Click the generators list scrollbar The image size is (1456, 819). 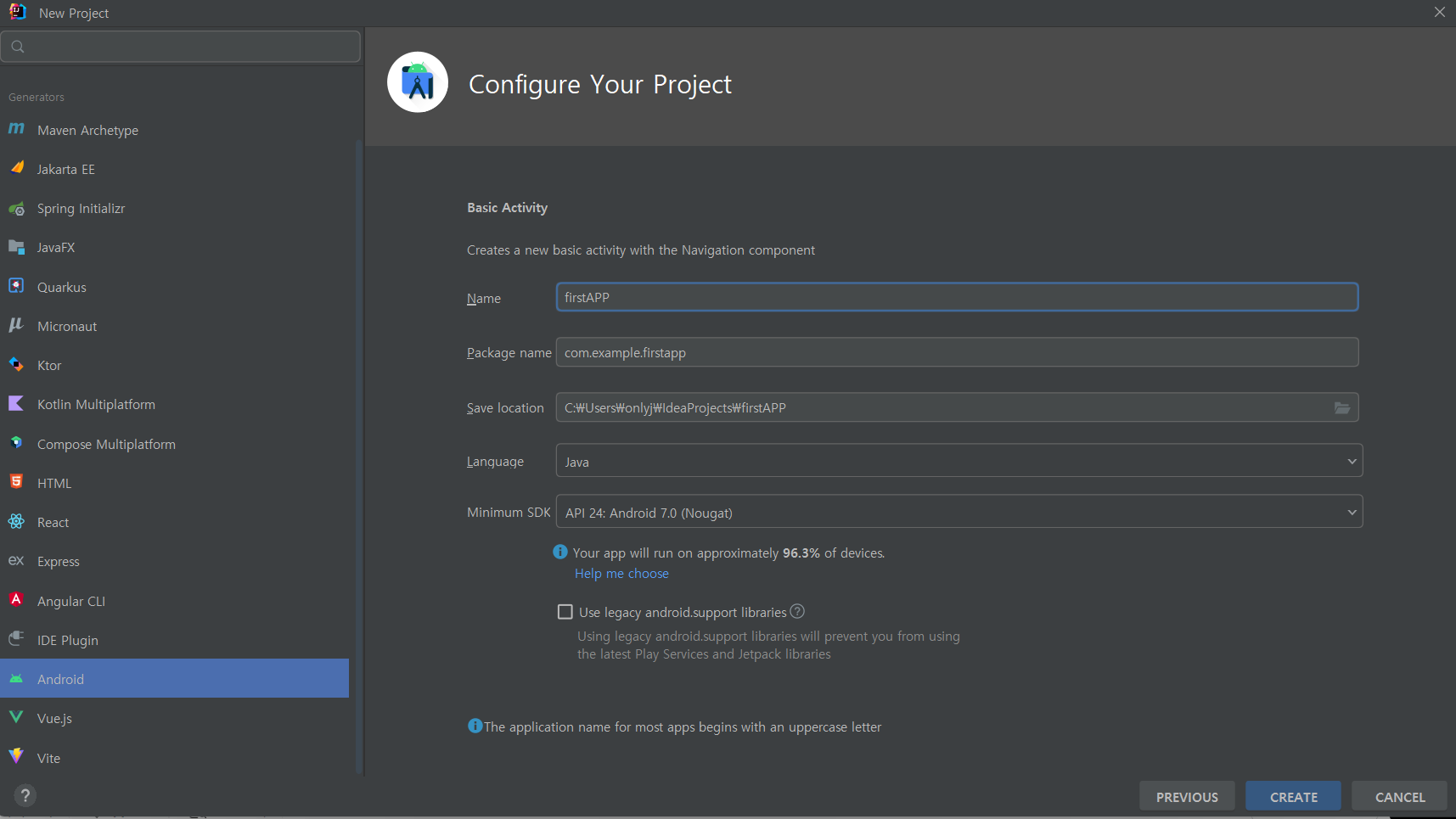359,458
